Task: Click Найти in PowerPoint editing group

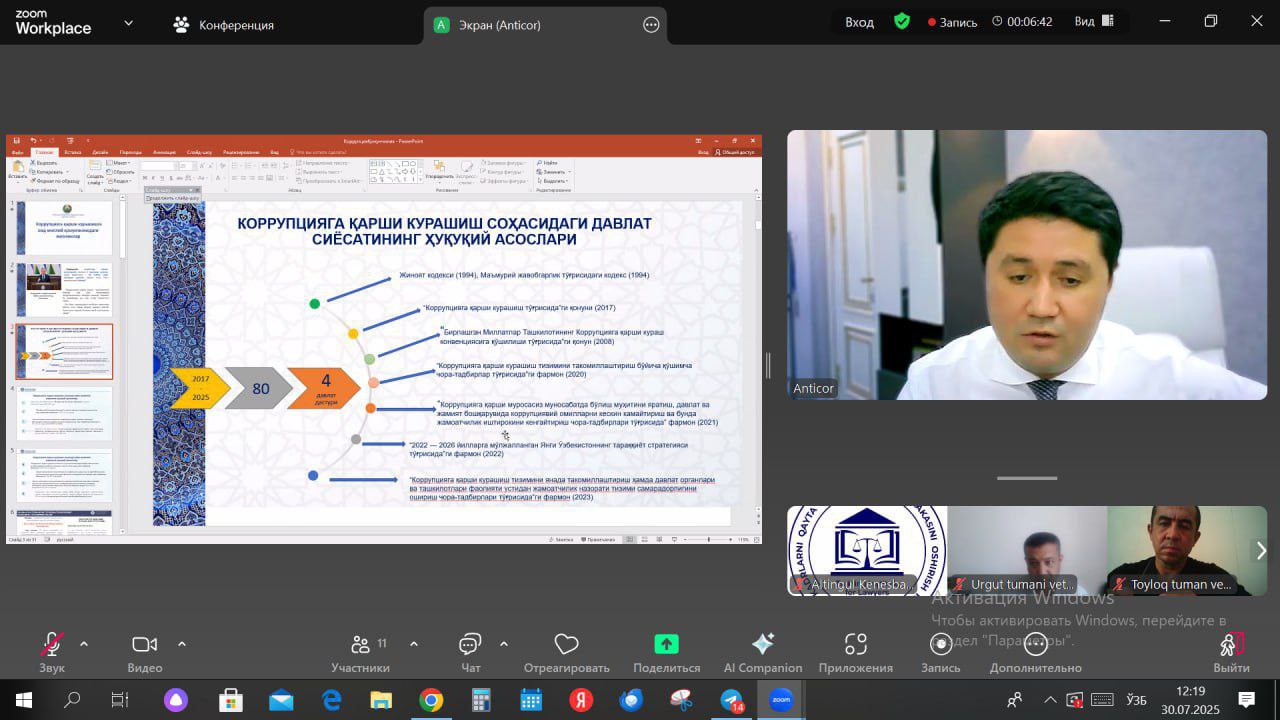Action: [x=548, y=162]
